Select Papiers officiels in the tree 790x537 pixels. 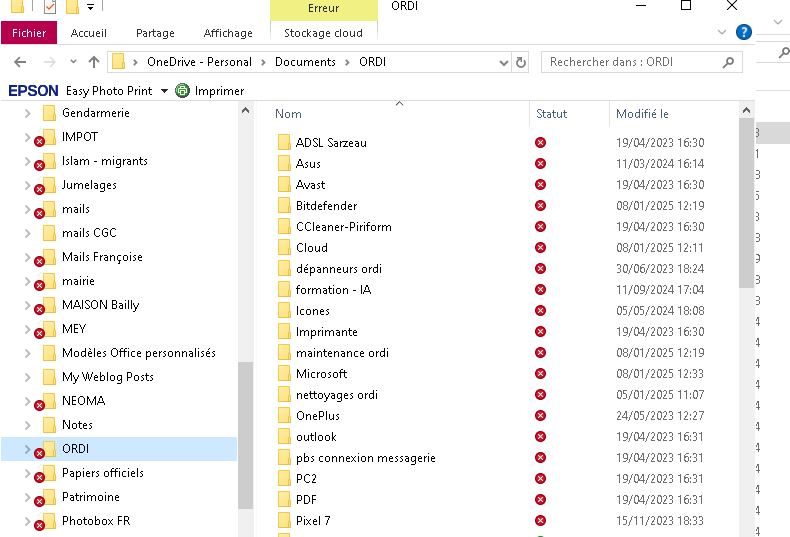pyautogui.click(x=103, y=473)
